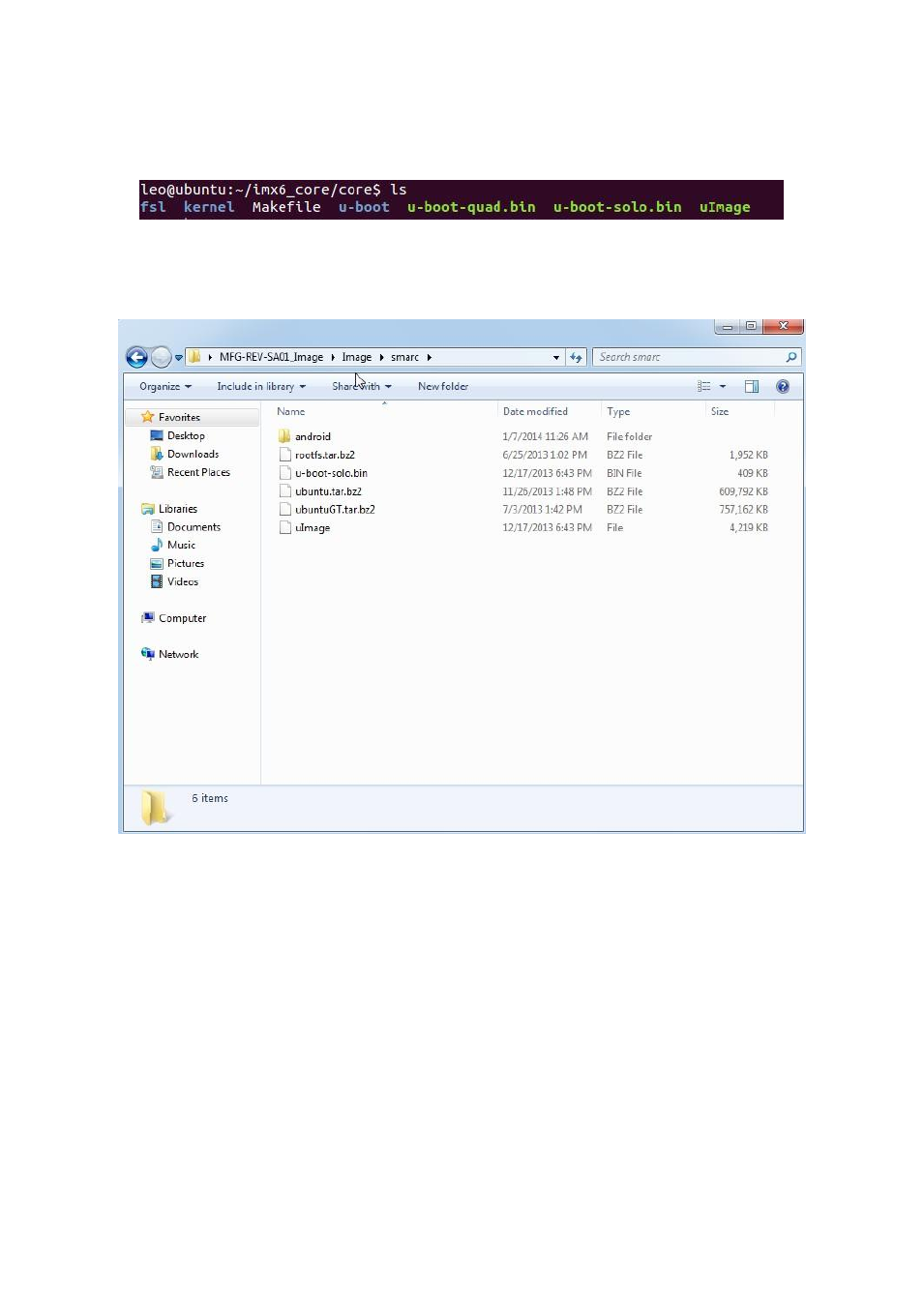Select file u-boot-solo.bin
The image size is (924, 1306).
pyautogui.click(x=331, y=473)
